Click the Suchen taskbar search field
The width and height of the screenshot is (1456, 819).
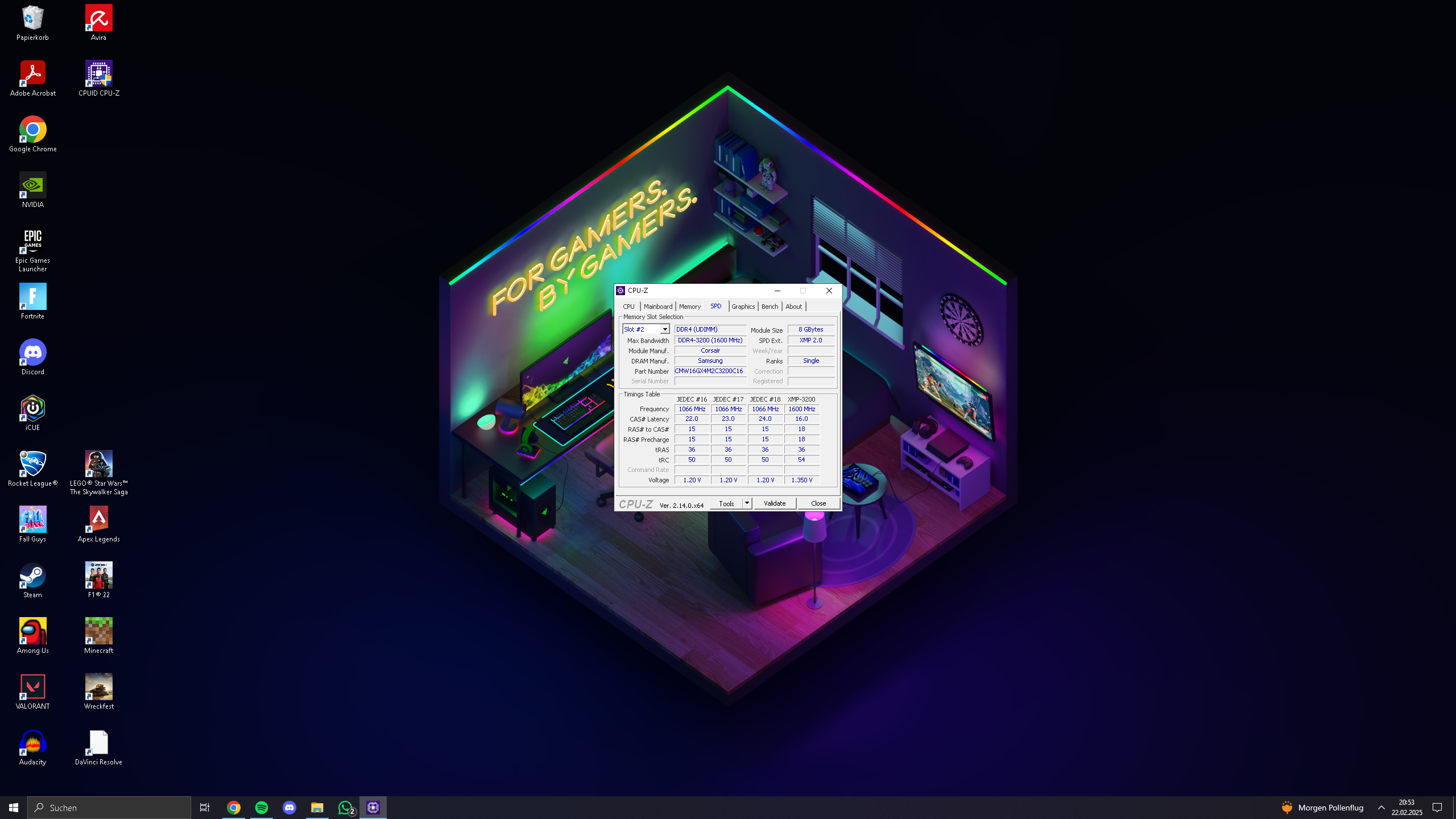point(109,808)
